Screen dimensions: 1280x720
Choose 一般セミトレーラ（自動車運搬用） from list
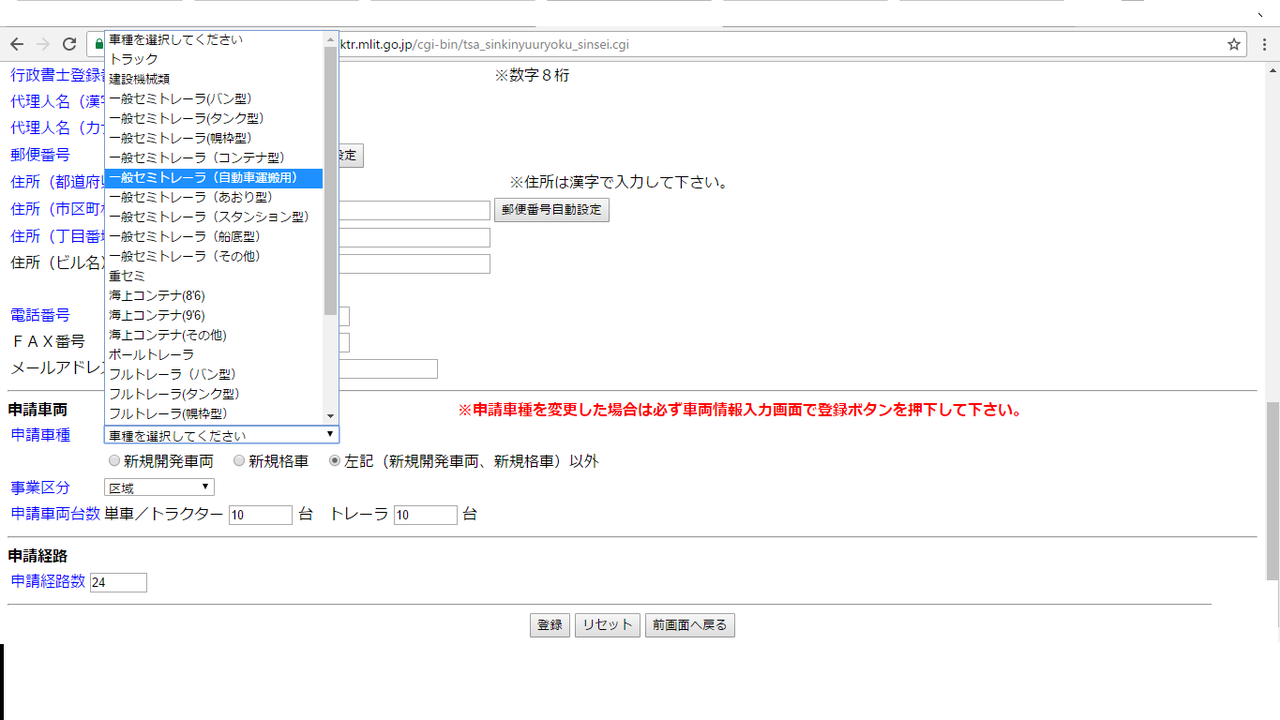(214, 178)
